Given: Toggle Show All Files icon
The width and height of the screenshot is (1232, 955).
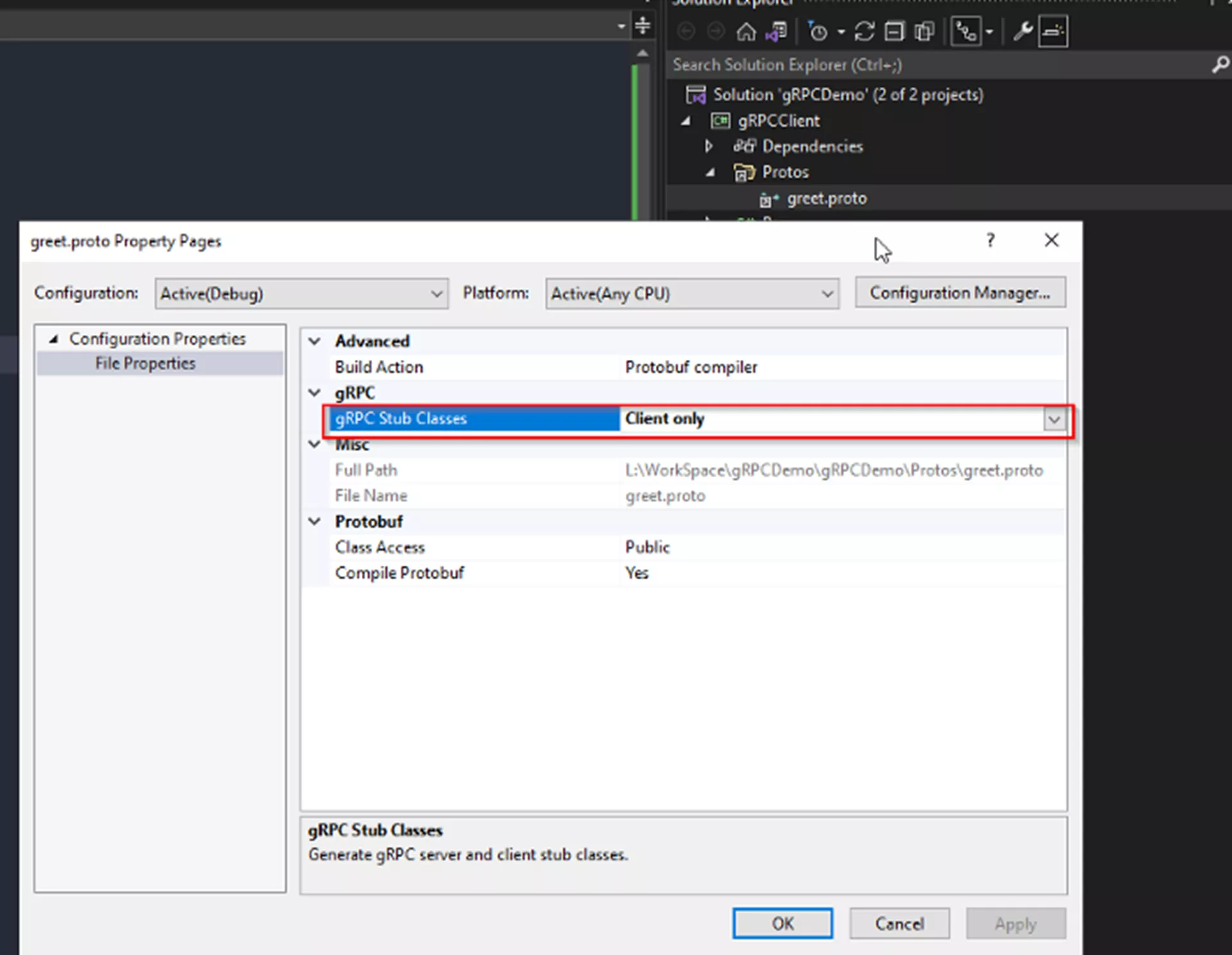Looking at the screenshot, I should click(x=924, y=31).
